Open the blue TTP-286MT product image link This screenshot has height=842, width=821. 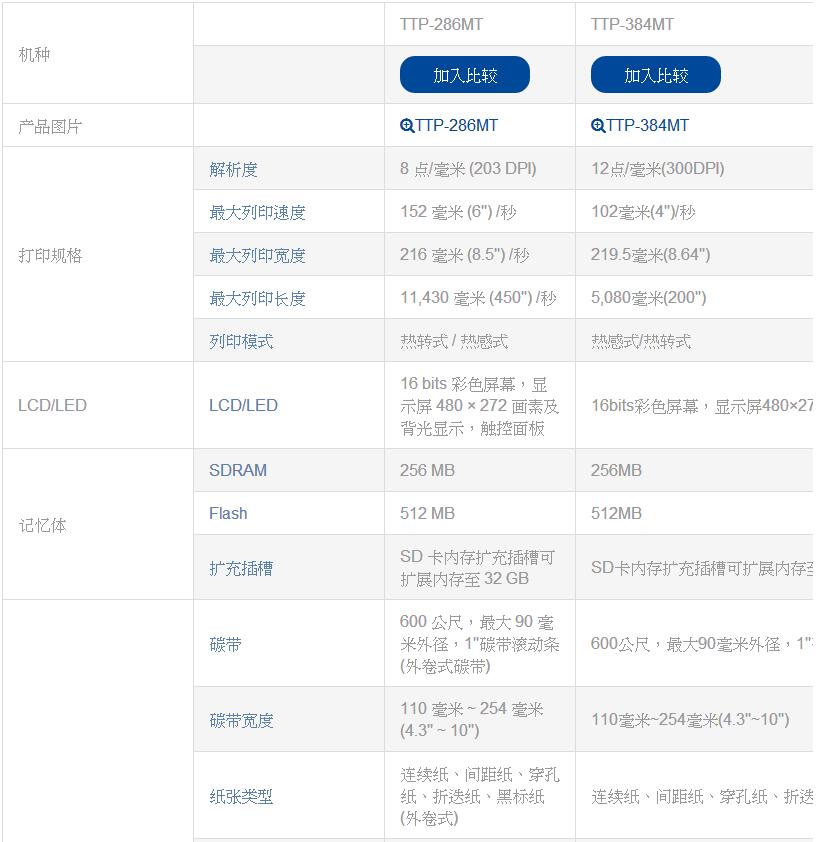(456, 126)
